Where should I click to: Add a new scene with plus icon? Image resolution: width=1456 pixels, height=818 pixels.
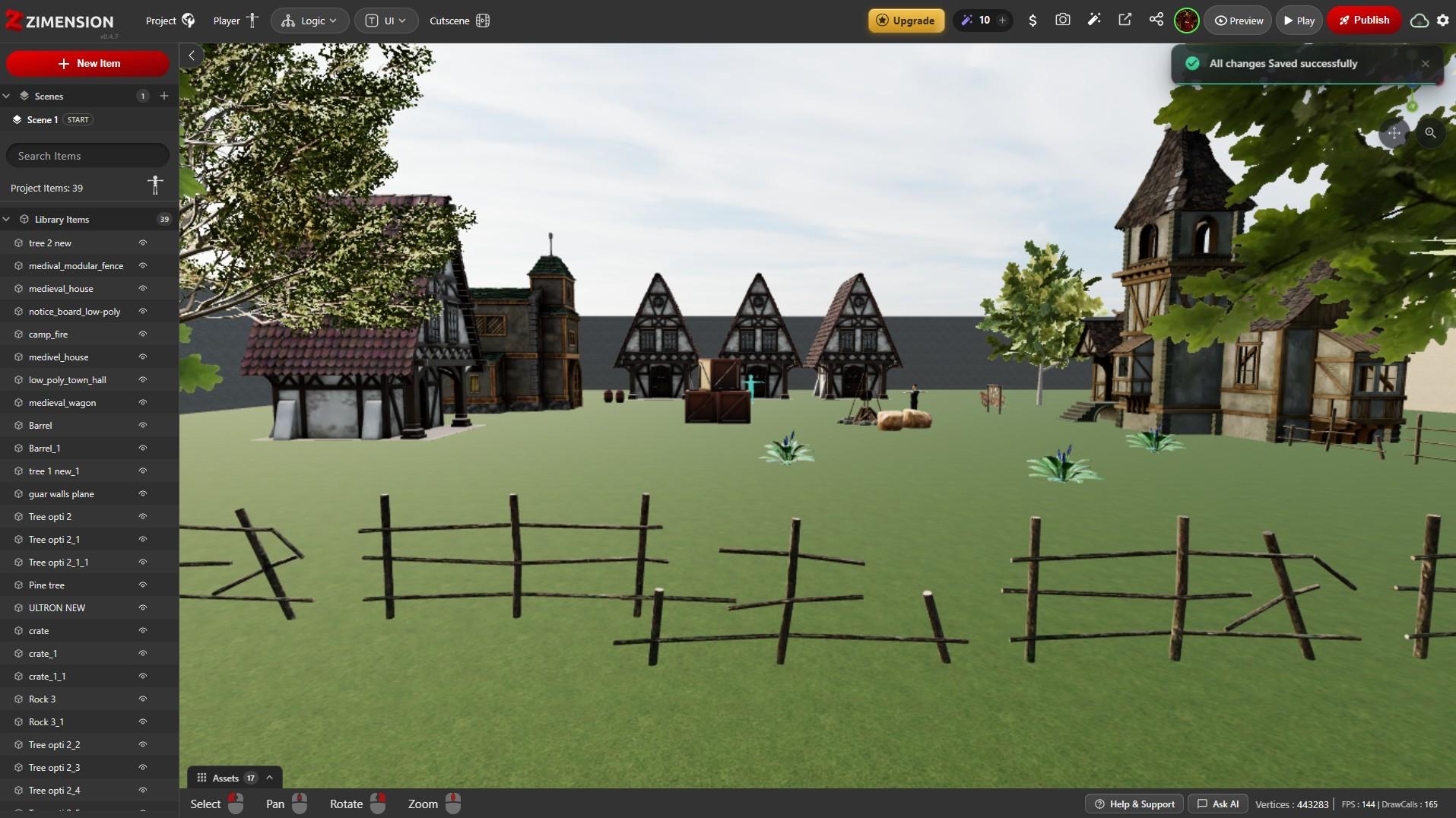164,96
